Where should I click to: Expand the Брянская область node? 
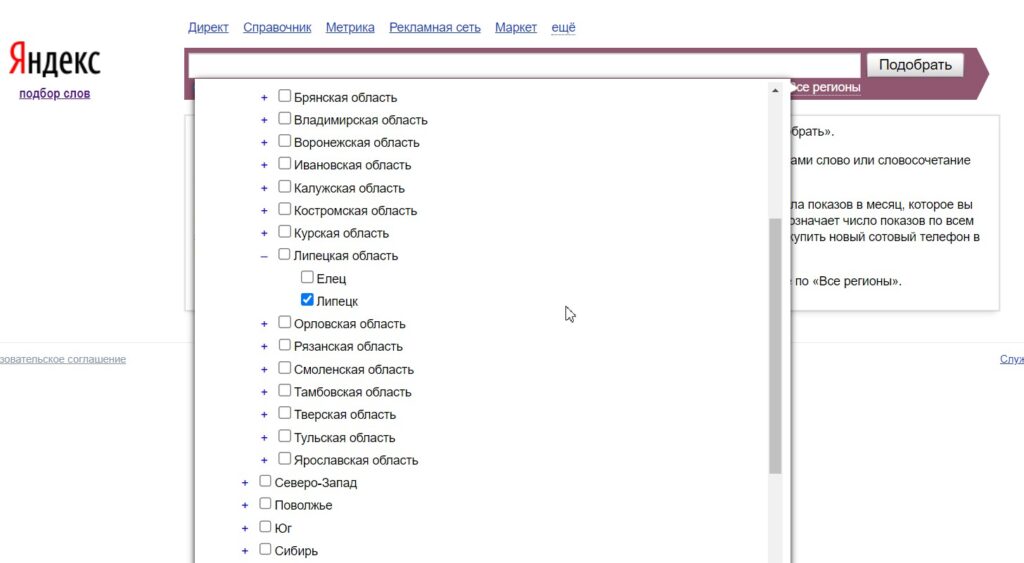[264, 98]
